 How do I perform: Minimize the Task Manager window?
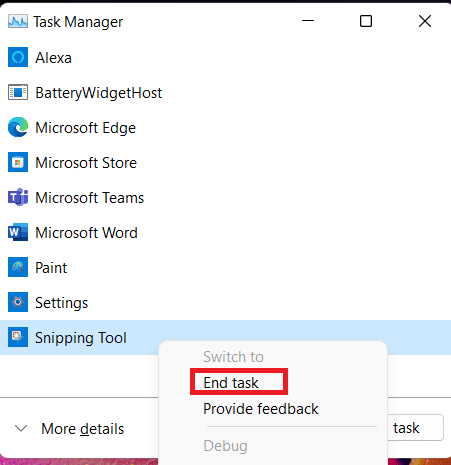[308, 21]
